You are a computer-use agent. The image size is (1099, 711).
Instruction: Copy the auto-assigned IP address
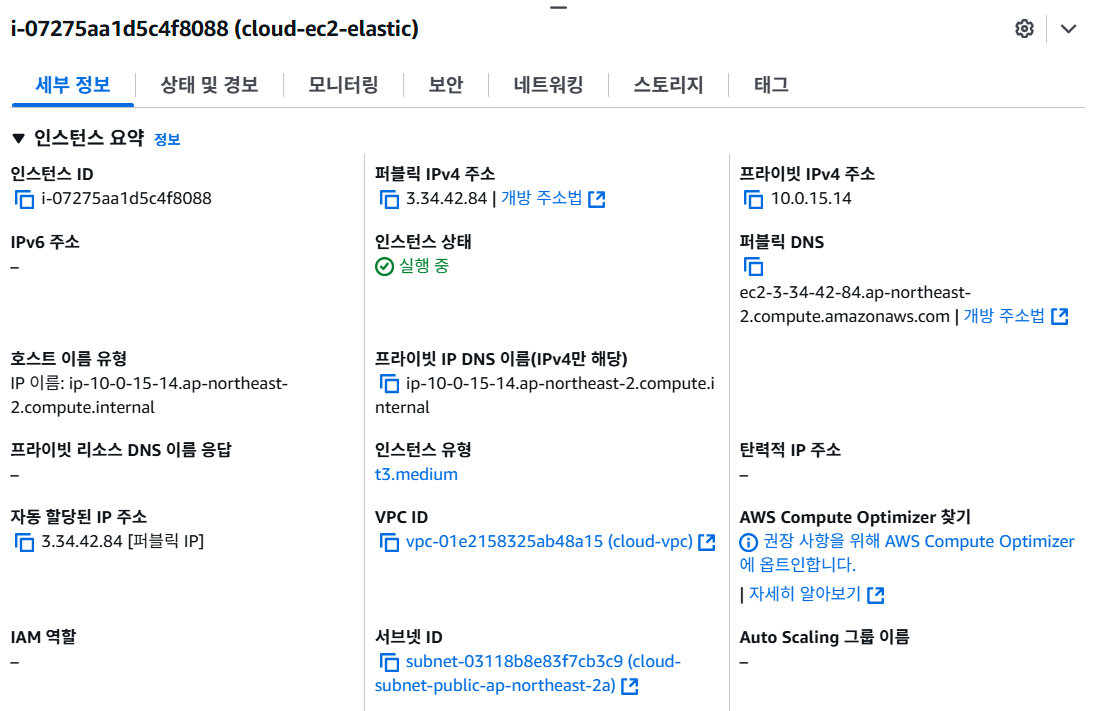tap(25, 542)
